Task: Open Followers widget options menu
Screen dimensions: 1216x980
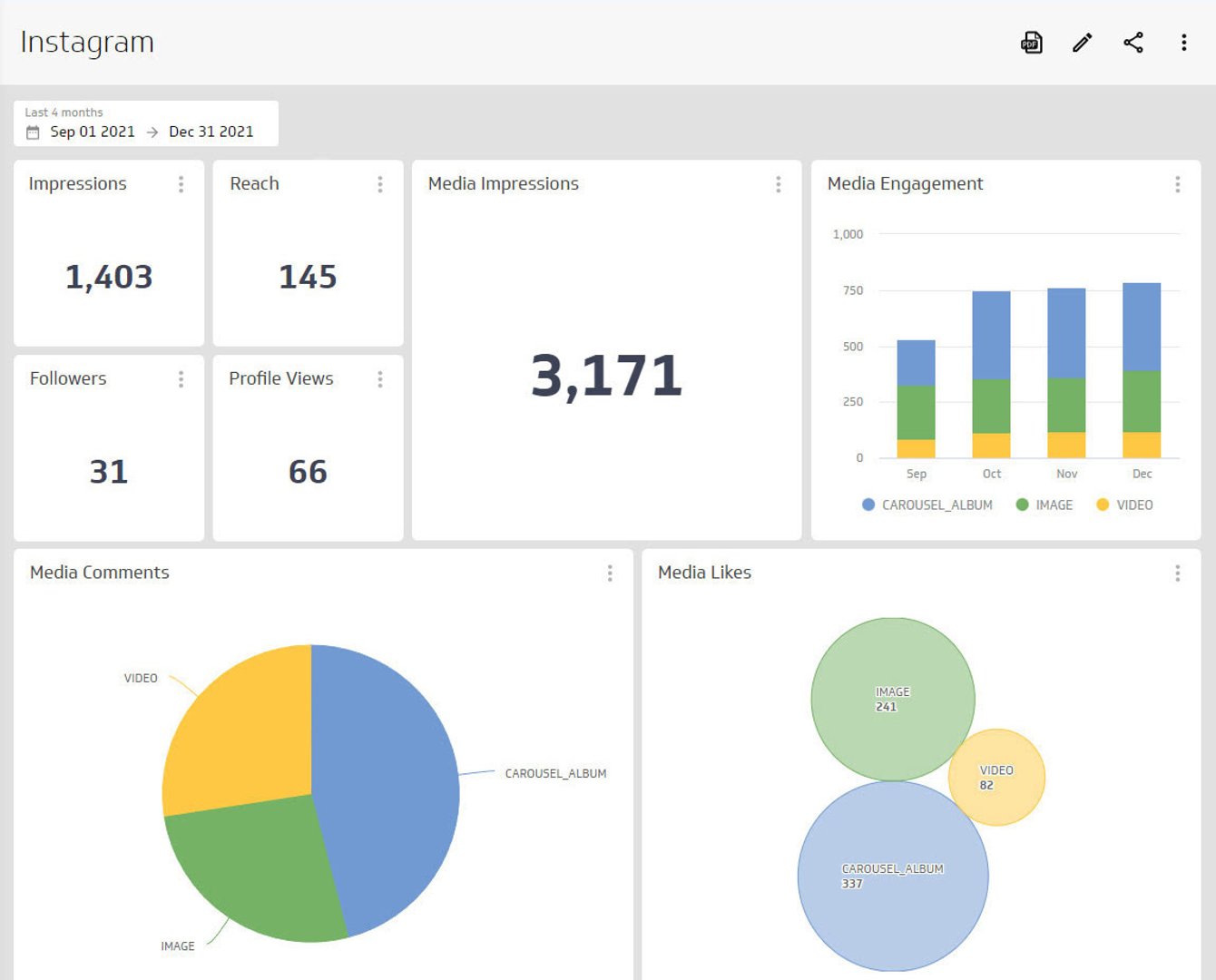Action: click(x=181, y=379)
